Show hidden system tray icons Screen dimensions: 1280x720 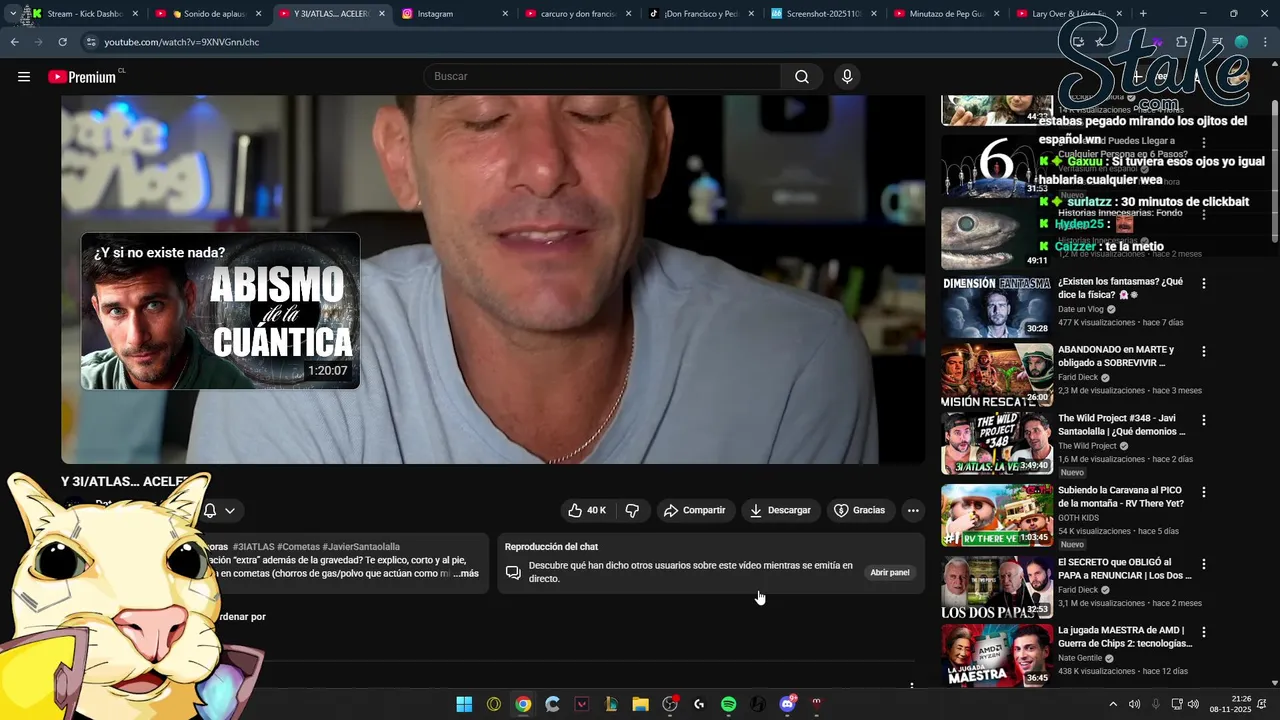[1113, 704]
